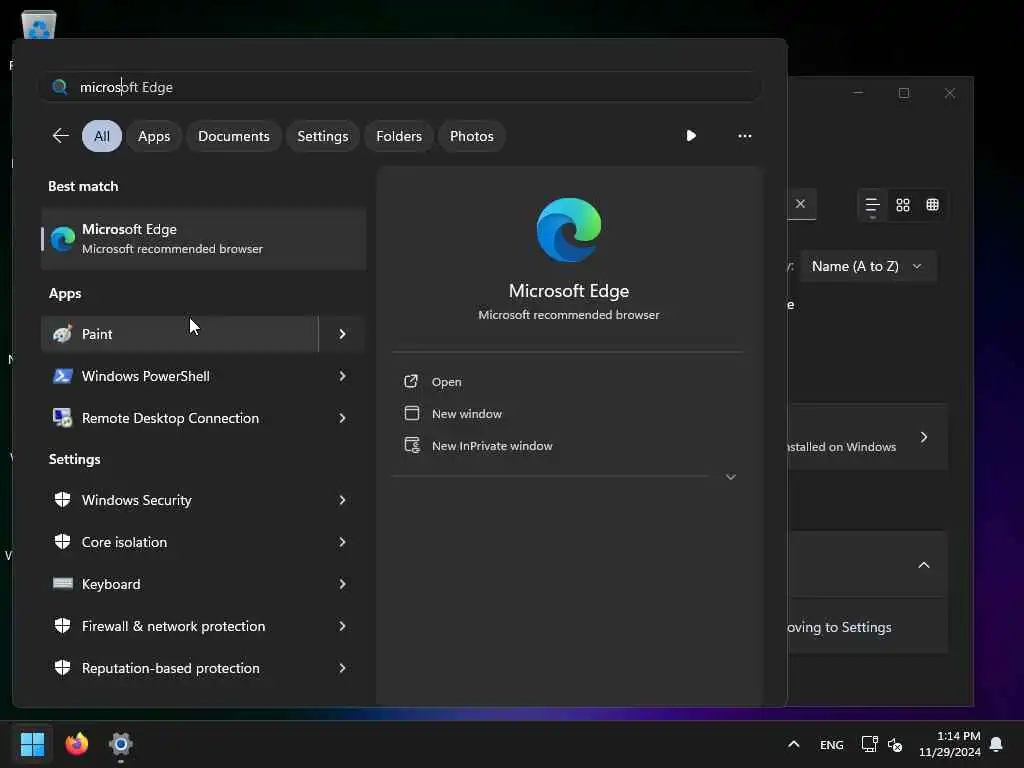Select grid view in Settings window
This screenshot has width=1024, height=768.
click(903, 205)
